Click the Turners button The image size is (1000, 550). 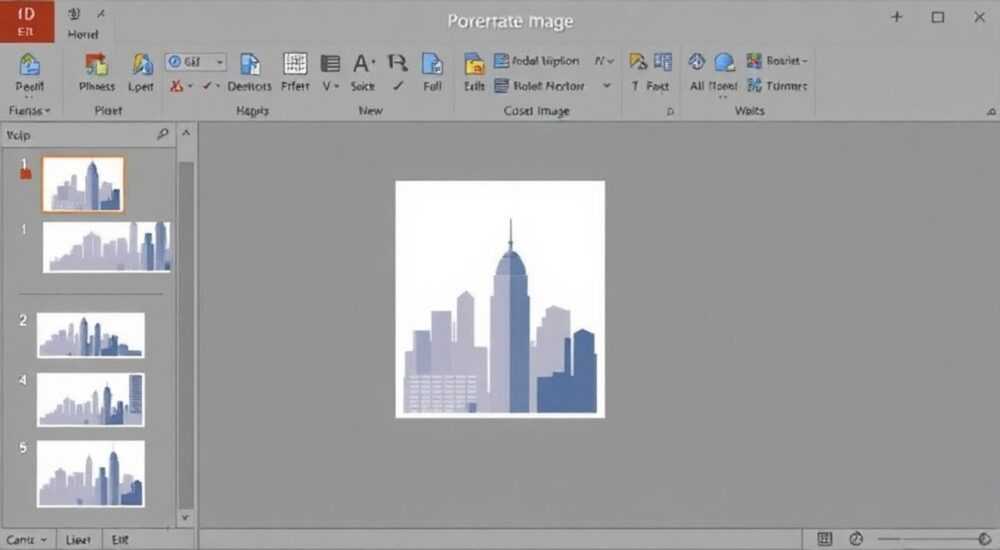point(777,85)
